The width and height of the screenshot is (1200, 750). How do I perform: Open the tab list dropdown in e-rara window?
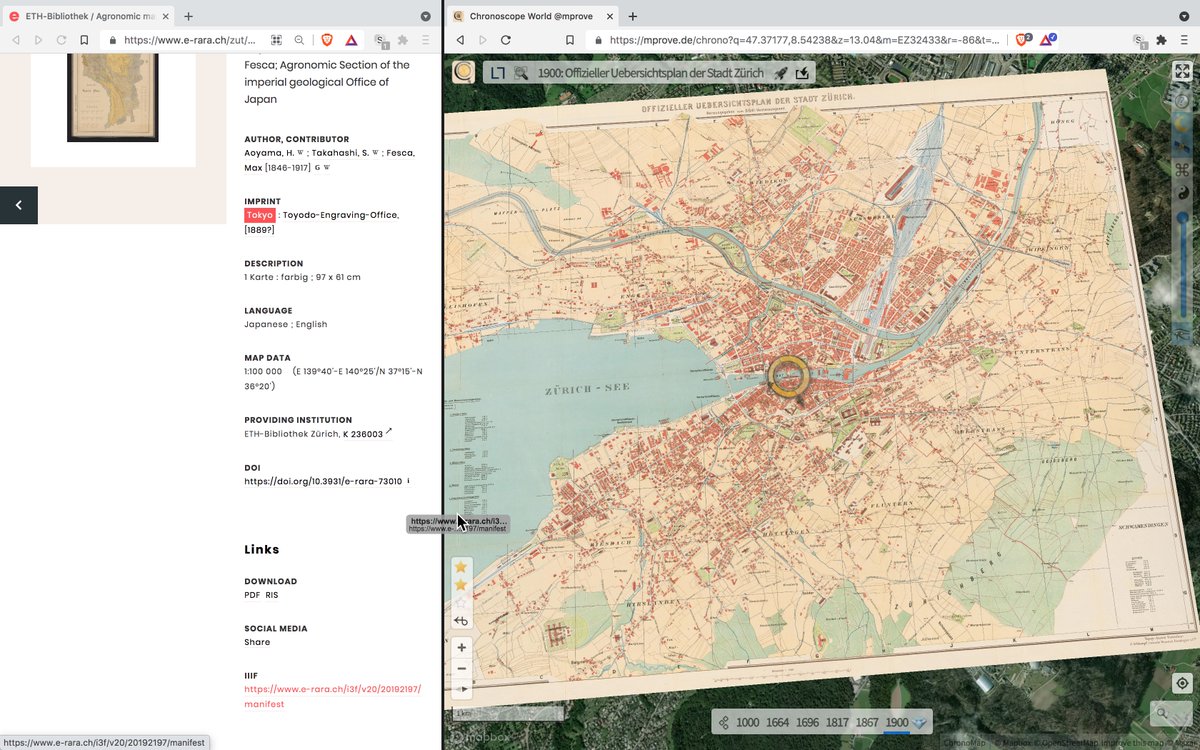coord(426,16)
